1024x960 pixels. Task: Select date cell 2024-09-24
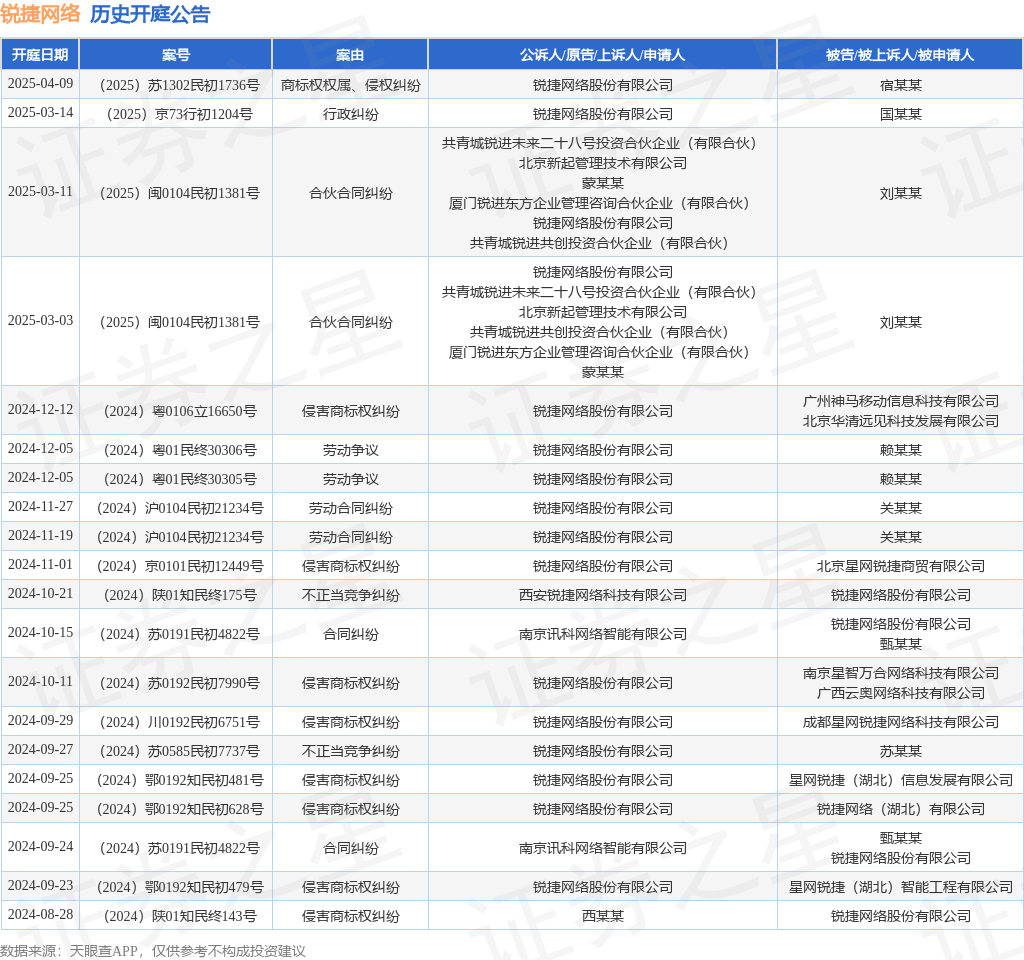[x=40, y=847]
